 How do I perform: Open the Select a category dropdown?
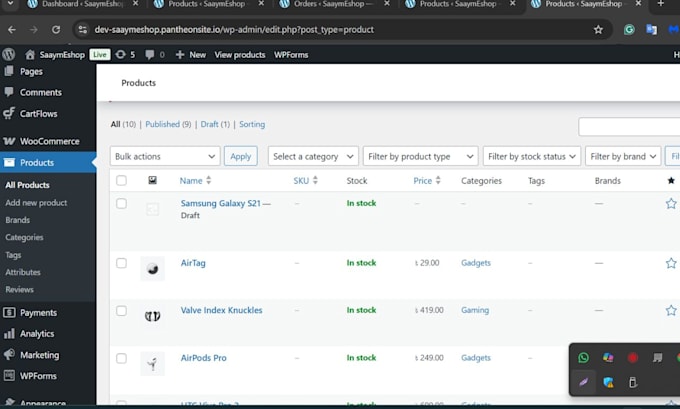pyautogui.click(x=313, y=156)
